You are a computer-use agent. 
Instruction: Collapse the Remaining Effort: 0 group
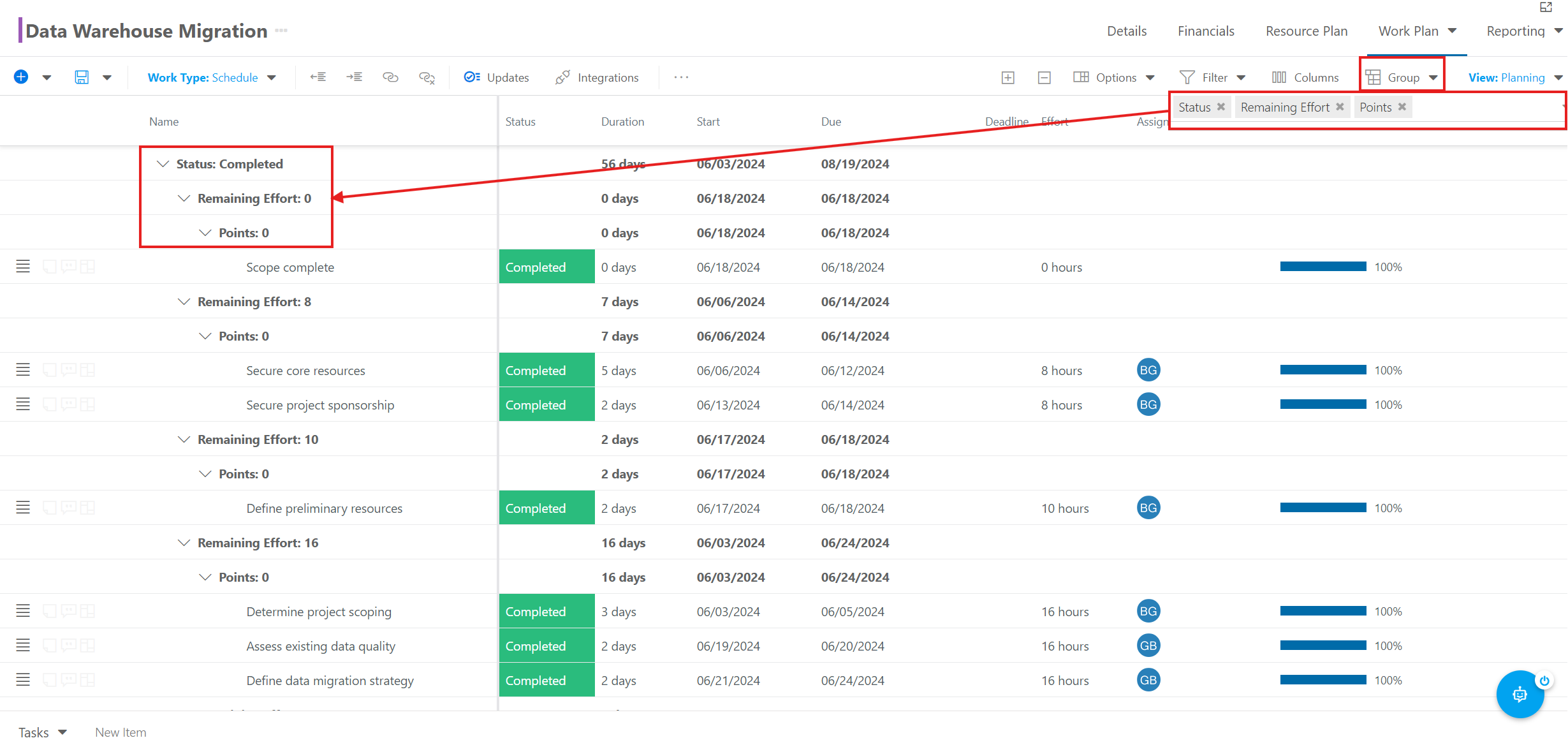pos(184,198)
